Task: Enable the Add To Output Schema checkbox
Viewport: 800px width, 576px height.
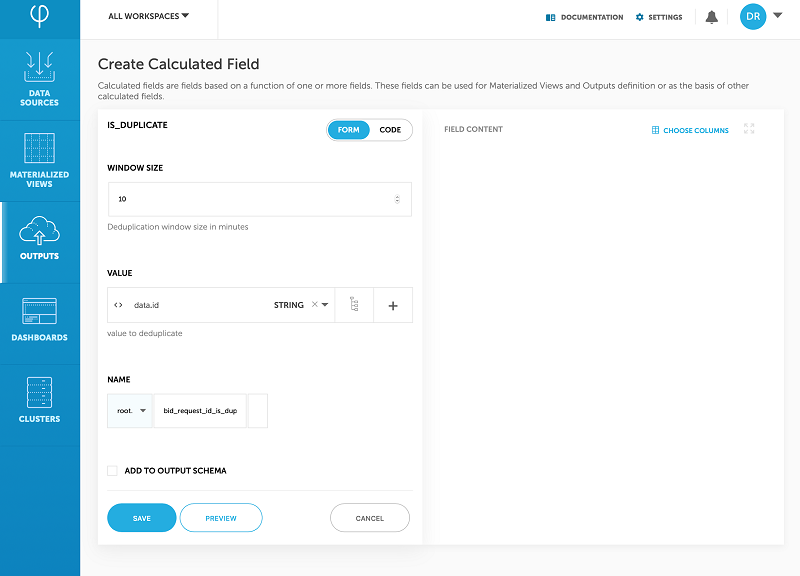Action: (112, 471)
